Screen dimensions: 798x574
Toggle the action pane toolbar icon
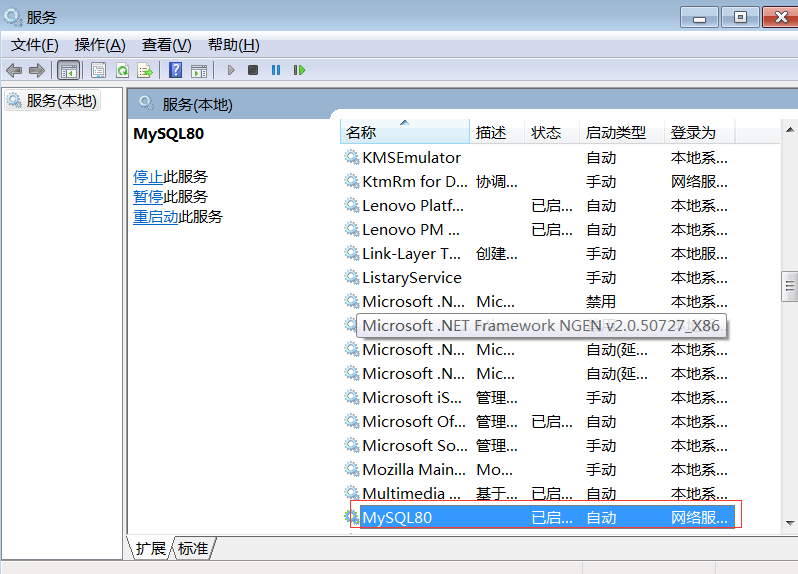click(x=199, y=70)
